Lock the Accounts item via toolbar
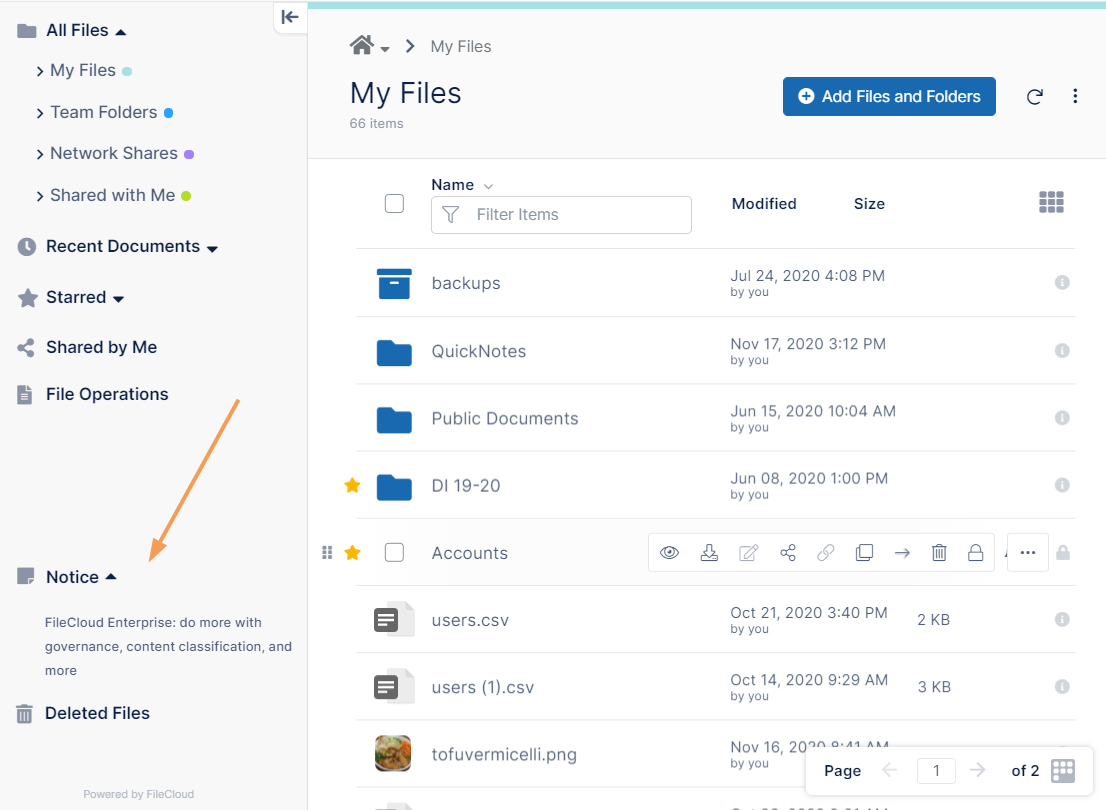Viewport: 1106px width, 810px height. [975, 553]
